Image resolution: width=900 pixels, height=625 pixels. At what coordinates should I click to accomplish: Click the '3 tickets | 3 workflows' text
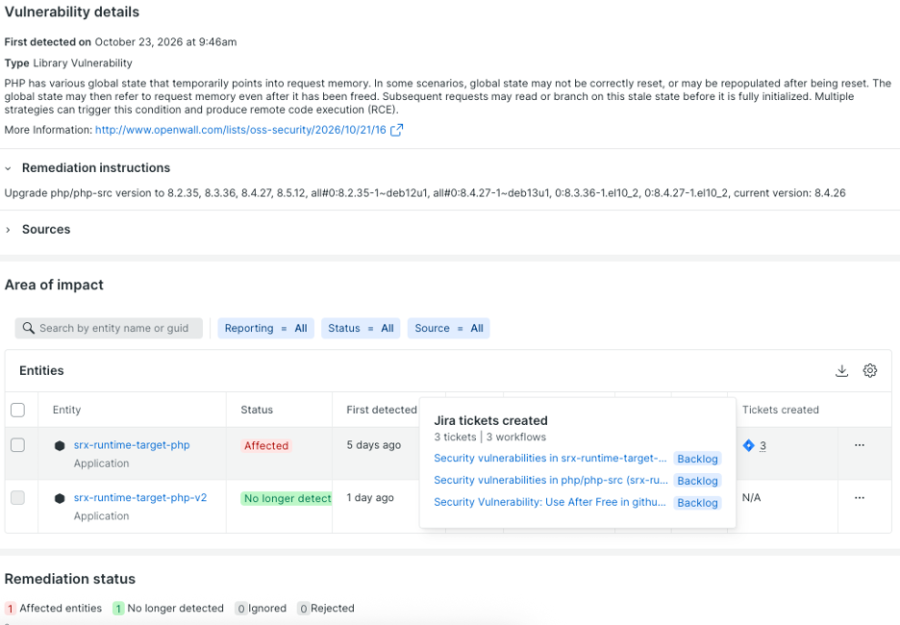point(490,437)
